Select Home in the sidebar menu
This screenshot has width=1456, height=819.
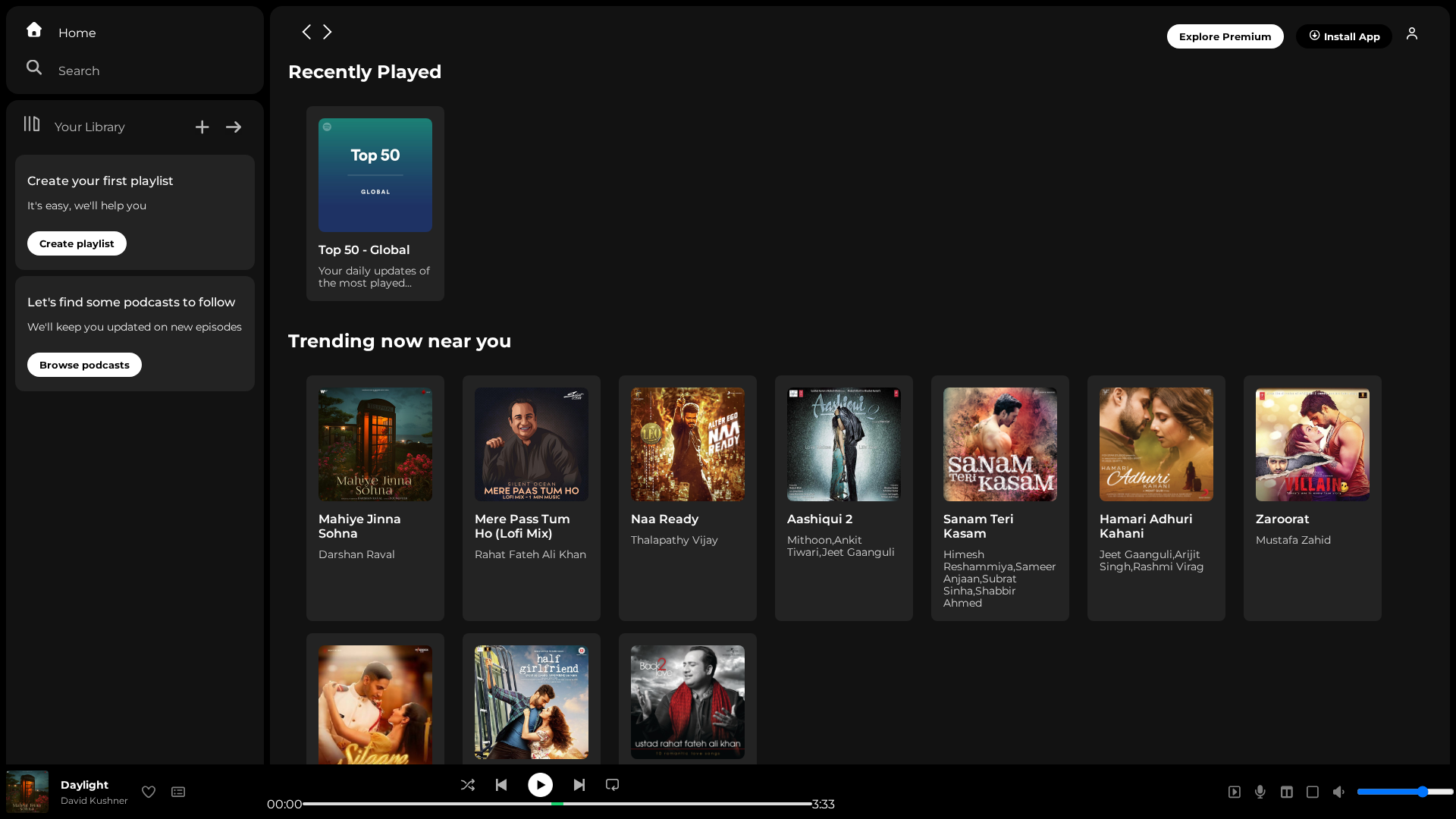click(x=77, y=33)
